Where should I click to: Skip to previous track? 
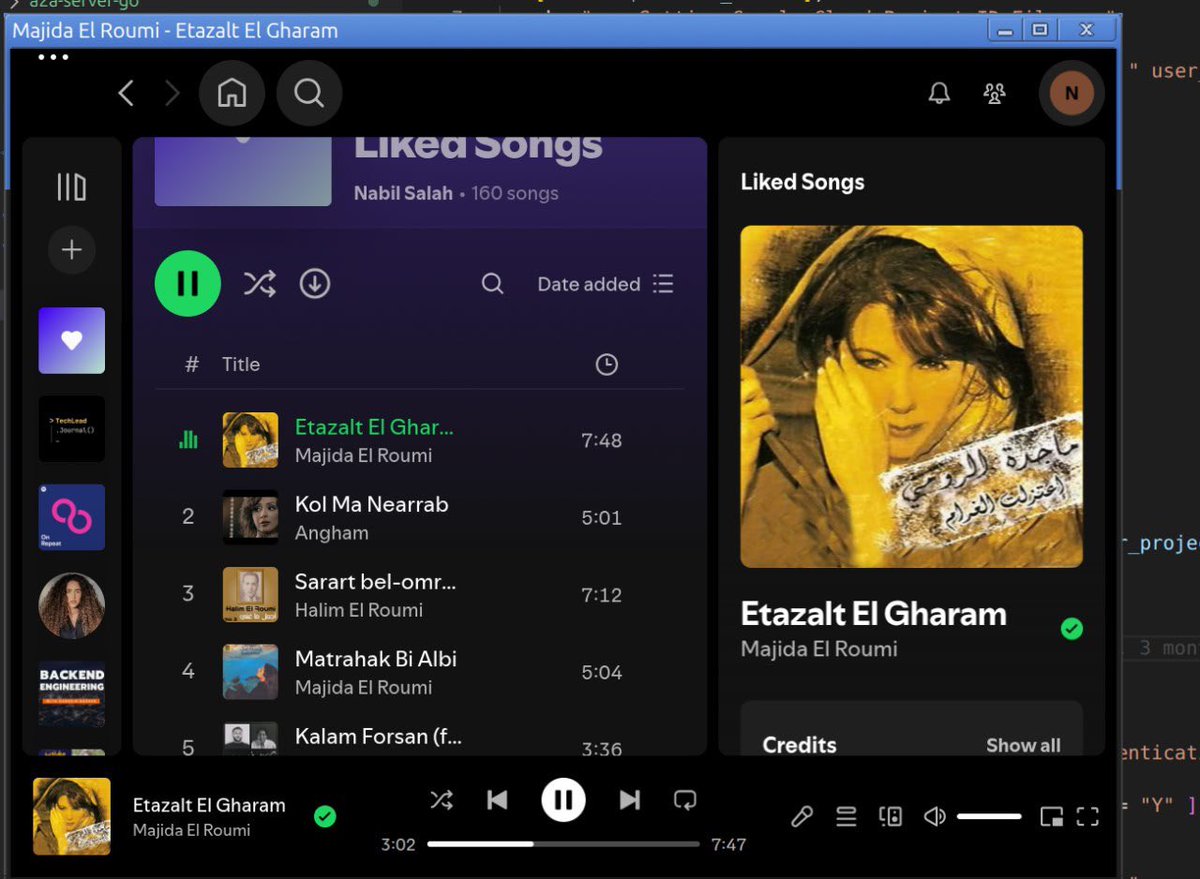[x=497, y=800]
